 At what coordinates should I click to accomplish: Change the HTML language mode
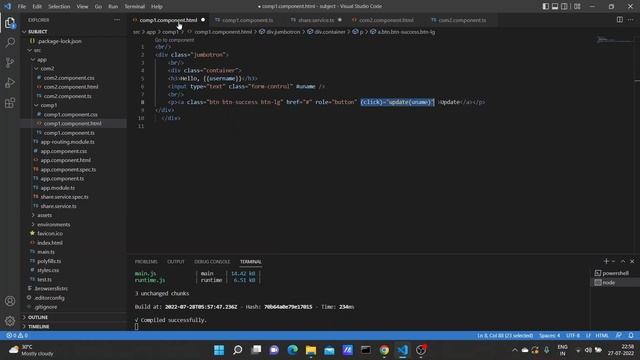602,336
